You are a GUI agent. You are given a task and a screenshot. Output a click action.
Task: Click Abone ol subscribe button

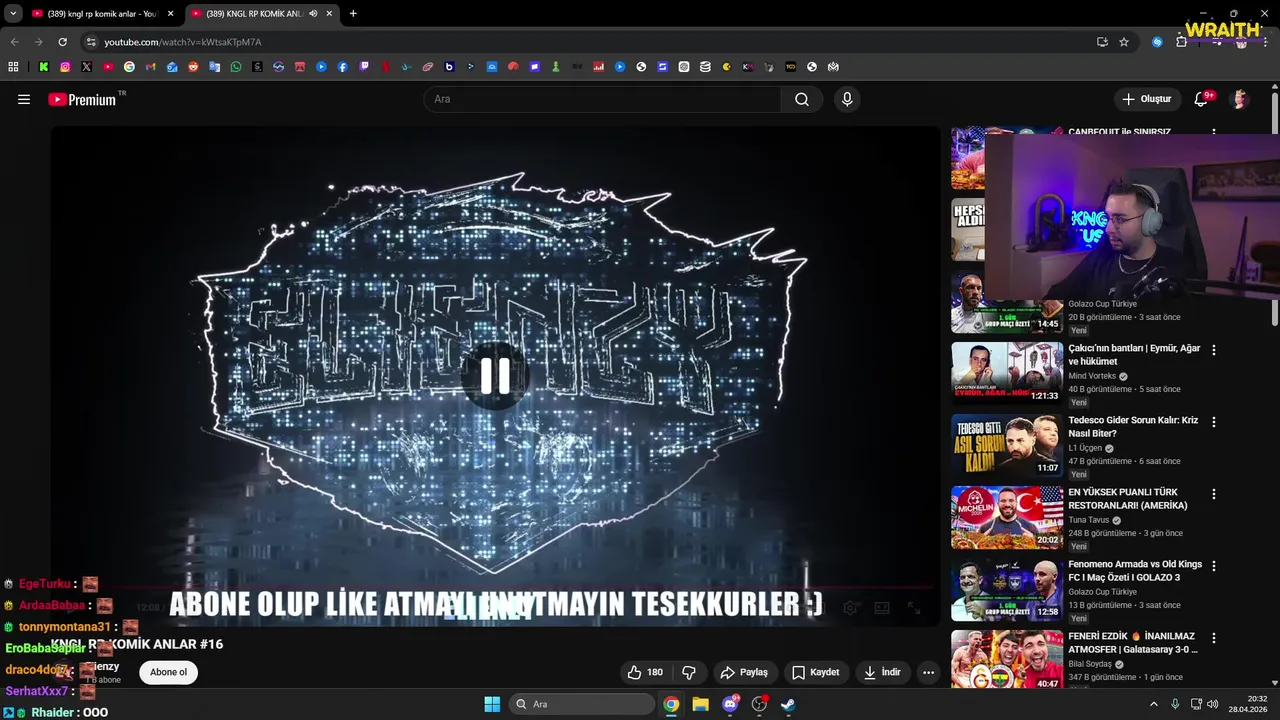click(x=168, y=672)
